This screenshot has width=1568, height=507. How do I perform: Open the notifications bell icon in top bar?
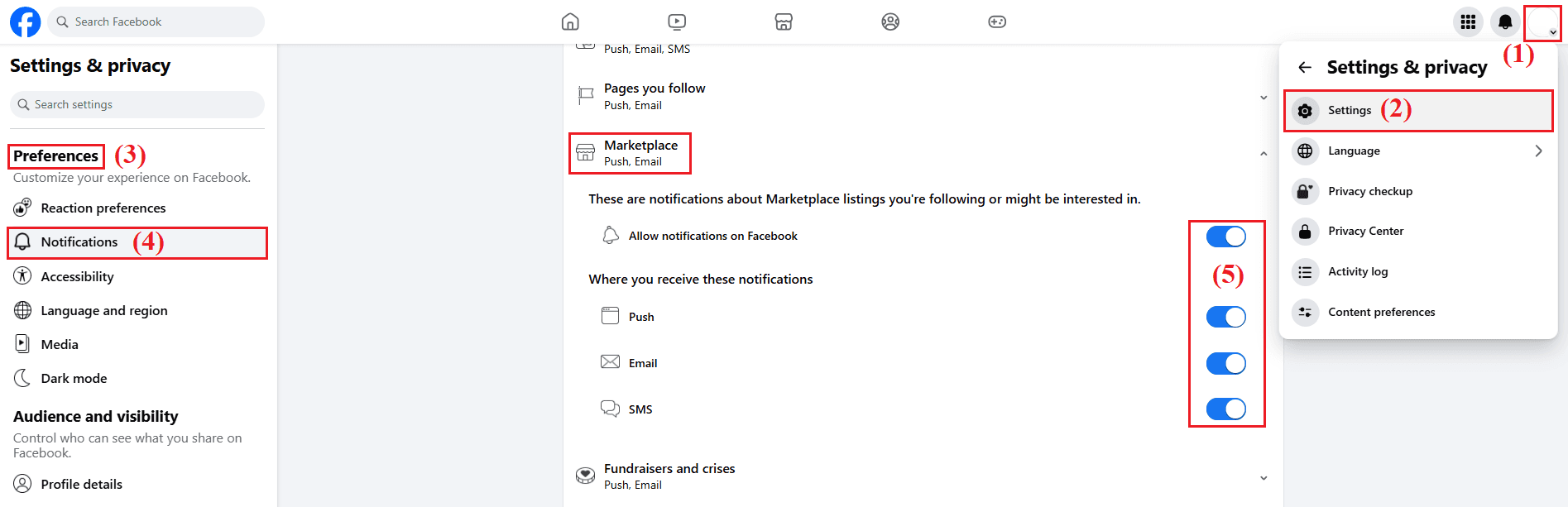point(1505,22)
